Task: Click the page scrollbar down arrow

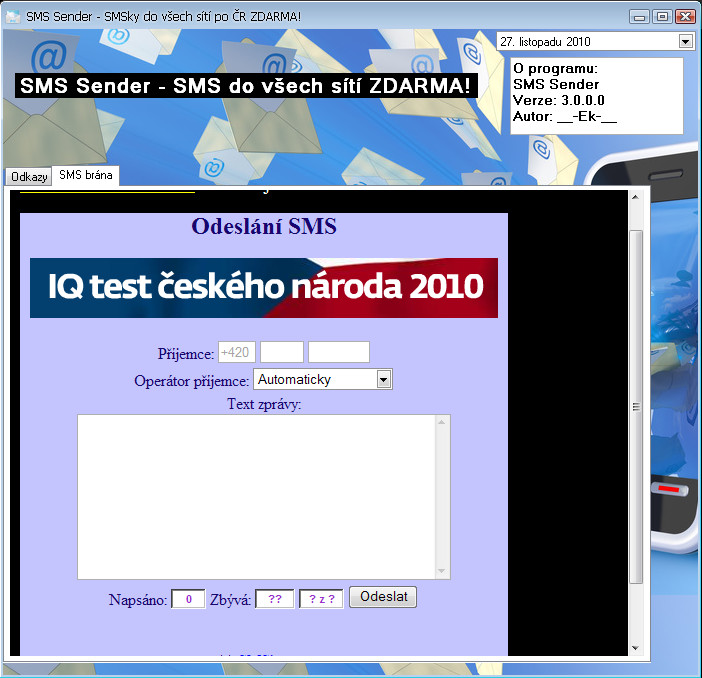Action: coord(635,648)
